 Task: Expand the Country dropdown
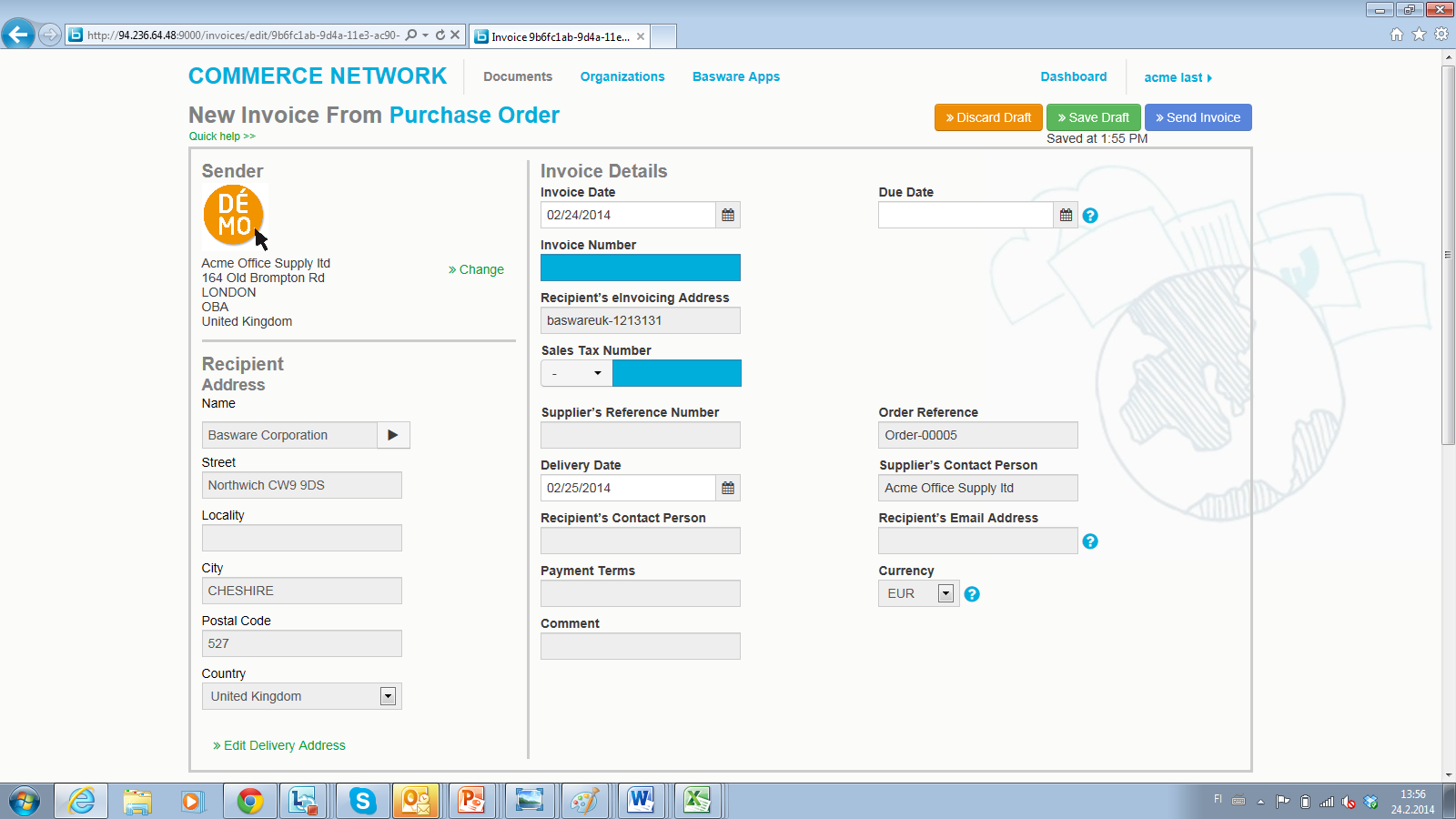[388, 696]
